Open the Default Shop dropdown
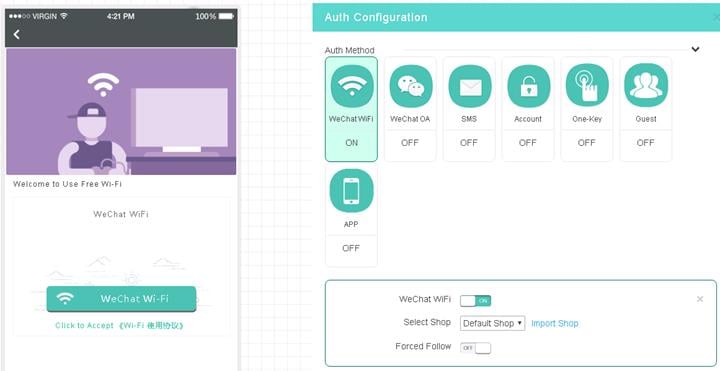This screenshot has height=371, width=720. pyautogui.click(x=492, y=323)
